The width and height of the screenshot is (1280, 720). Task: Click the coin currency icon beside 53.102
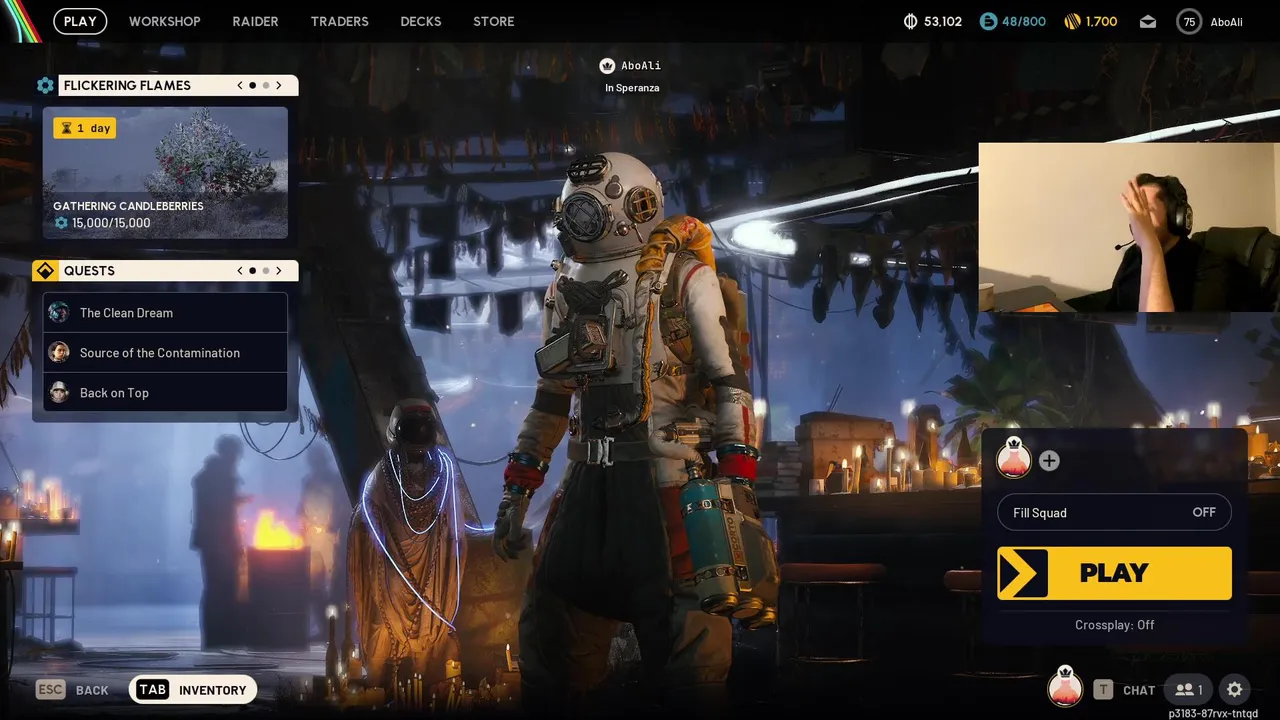click(910, 21)
